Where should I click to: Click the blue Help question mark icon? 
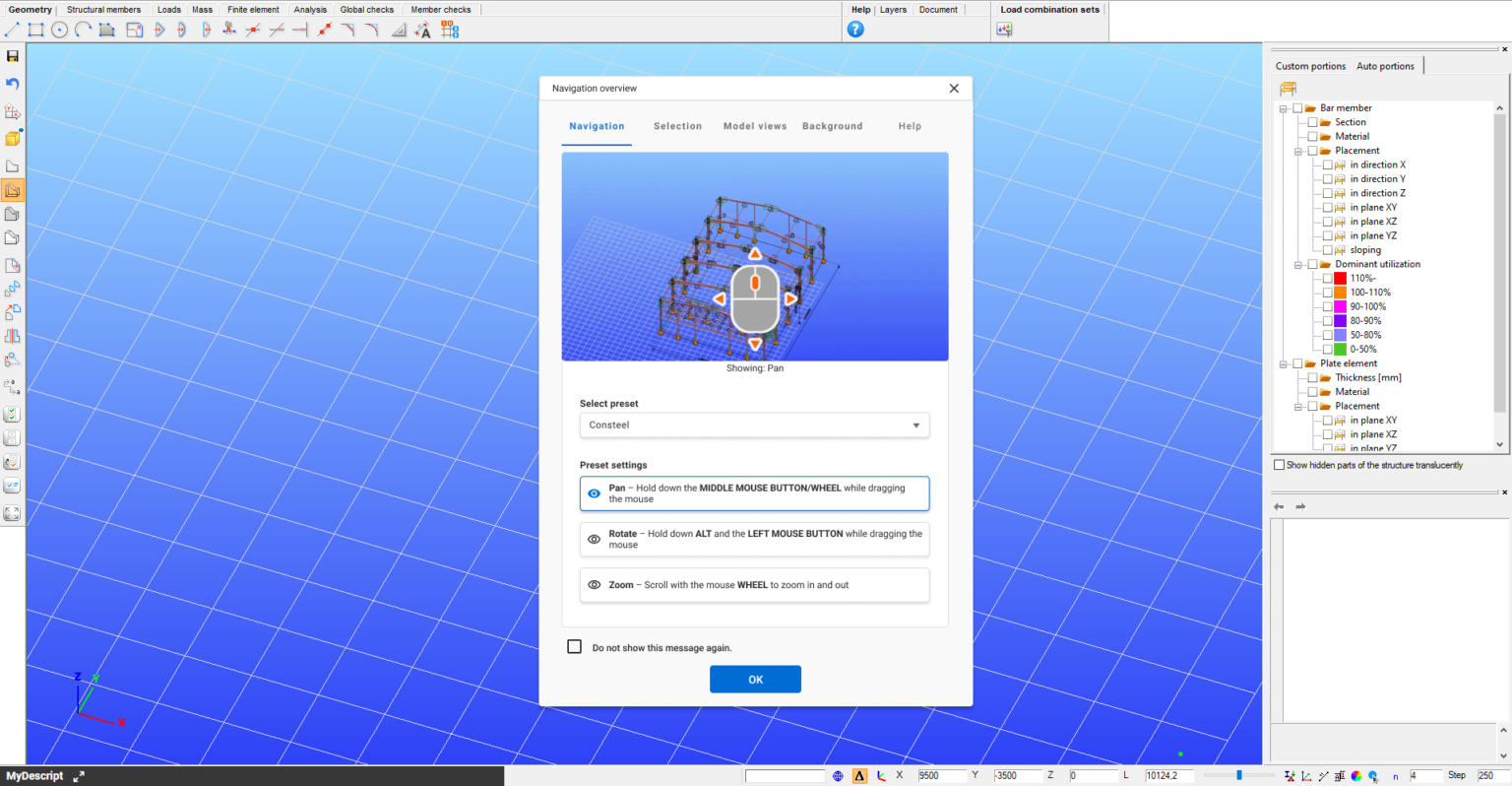coord(855,30)
